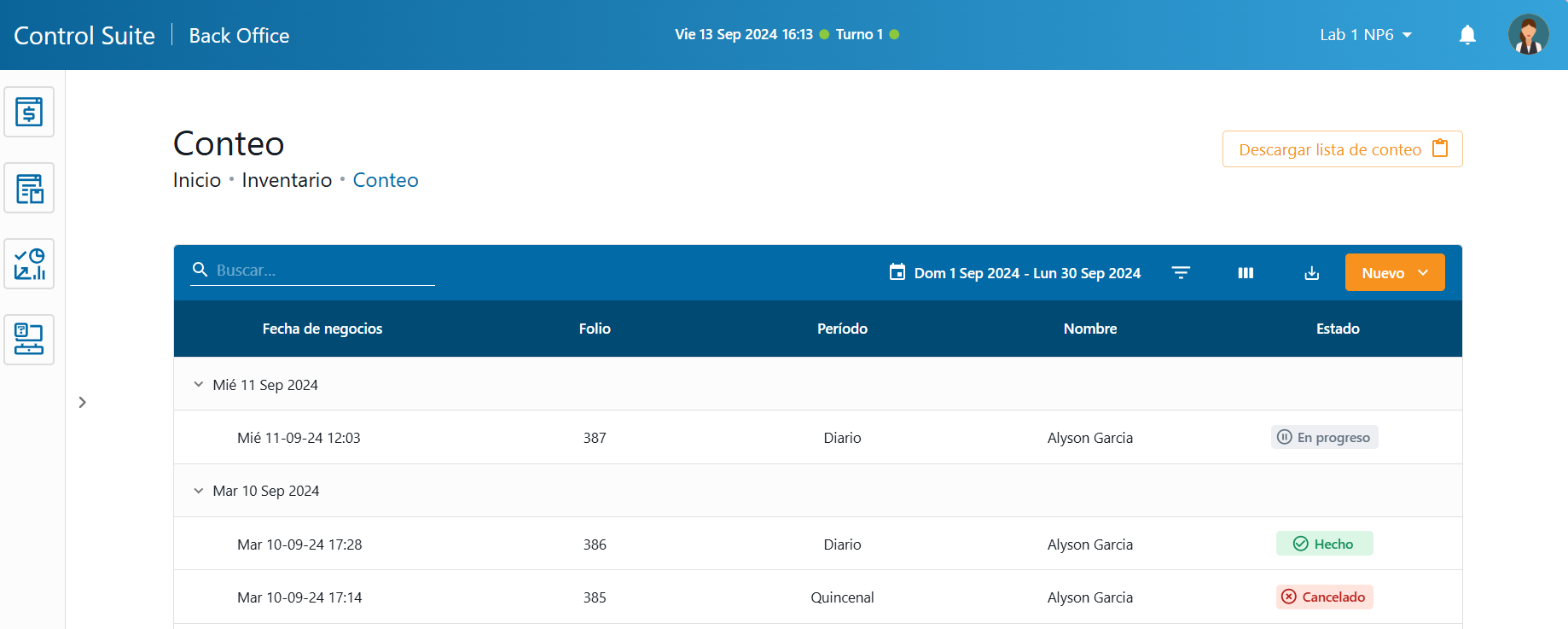Open the filter options icon

click(1181, 273)
